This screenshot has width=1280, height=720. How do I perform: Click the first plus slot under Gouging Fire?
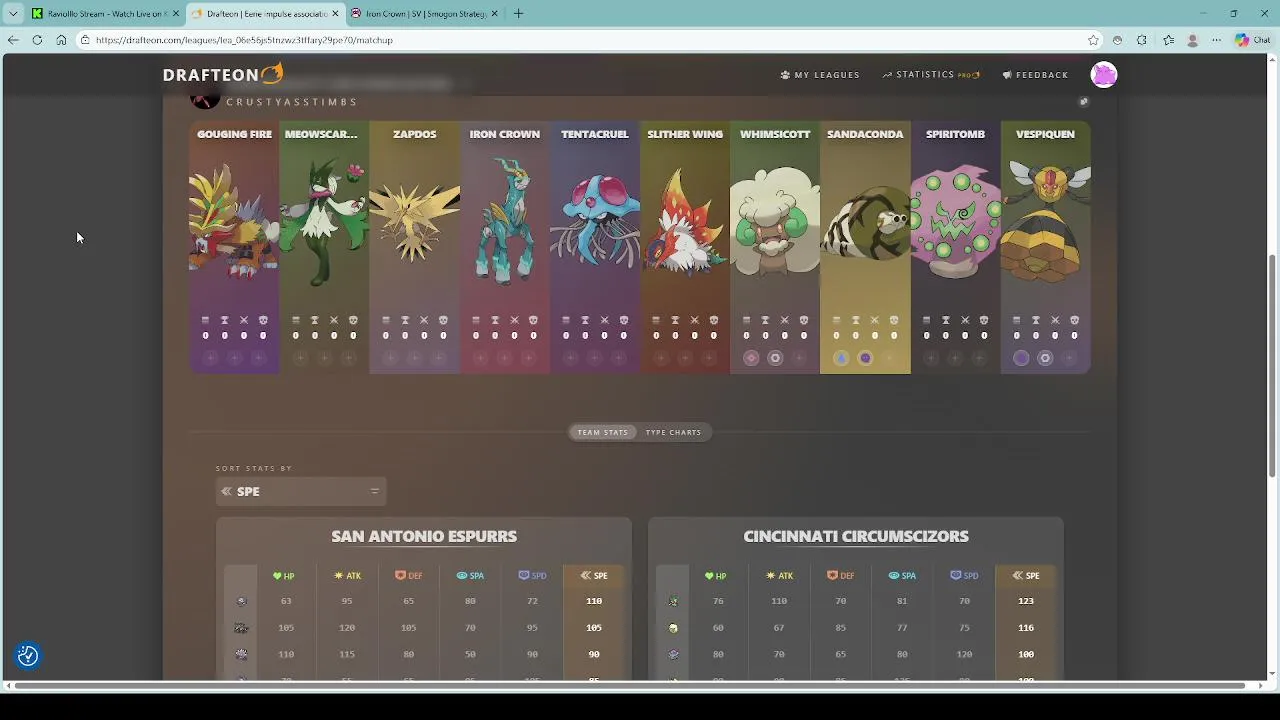[210, 358]
